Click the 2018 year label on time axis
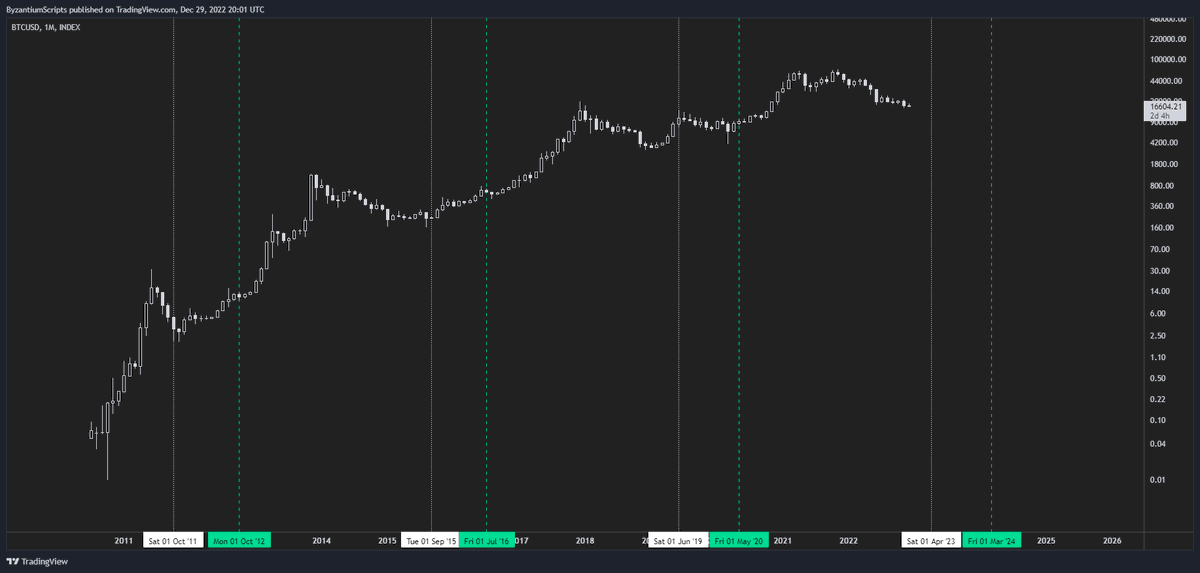1200x573 pixels. point(585,541)
